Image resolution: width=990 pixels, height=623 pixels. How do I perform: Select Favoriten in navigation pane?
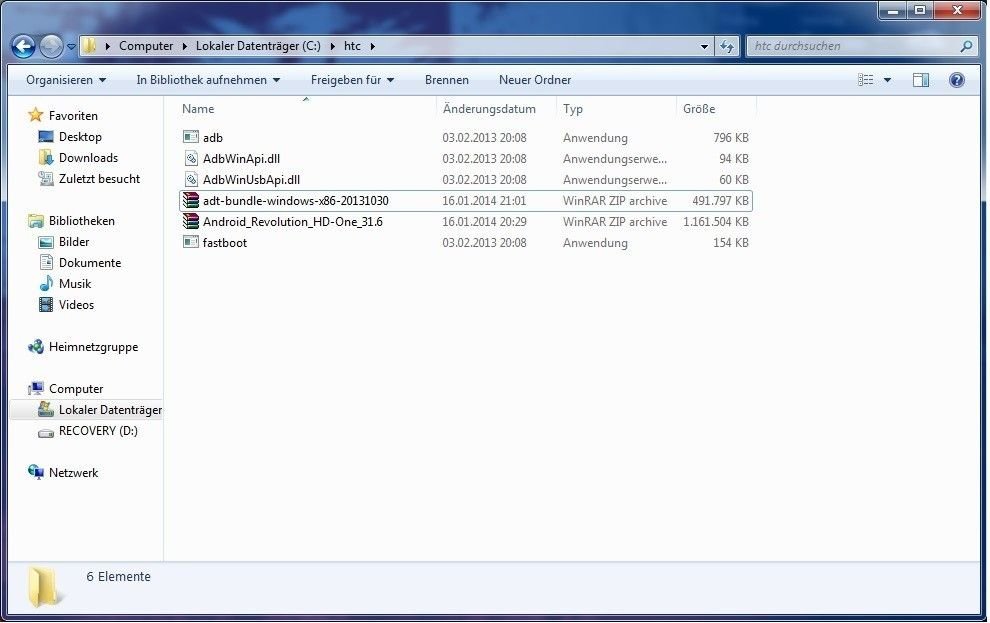pos(73,116)
